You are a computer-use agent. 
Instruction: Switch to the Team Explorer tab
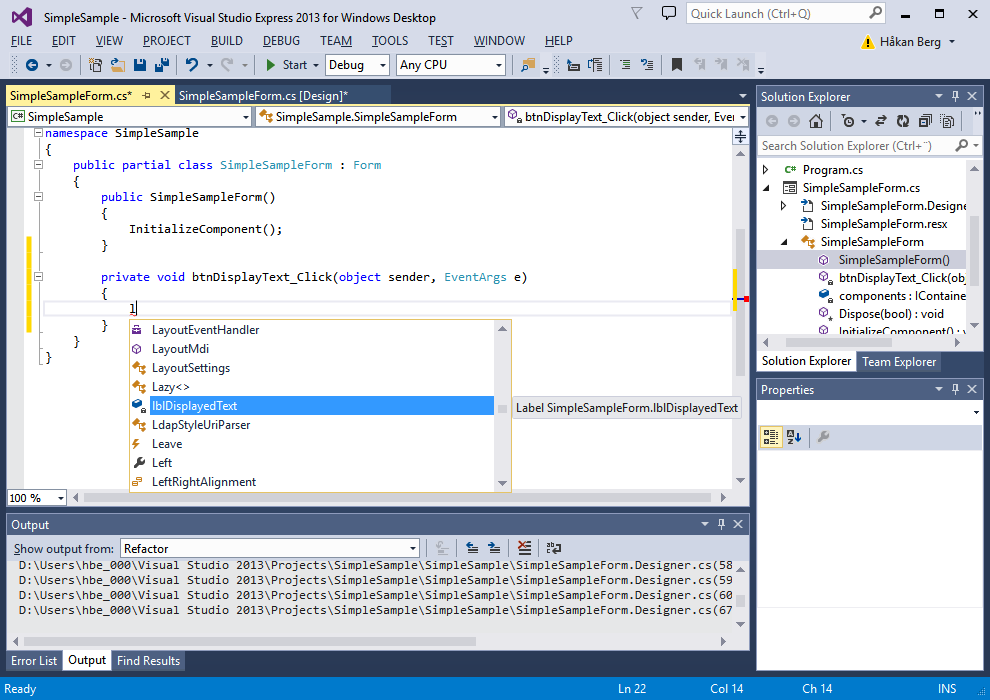click(899, 362)
